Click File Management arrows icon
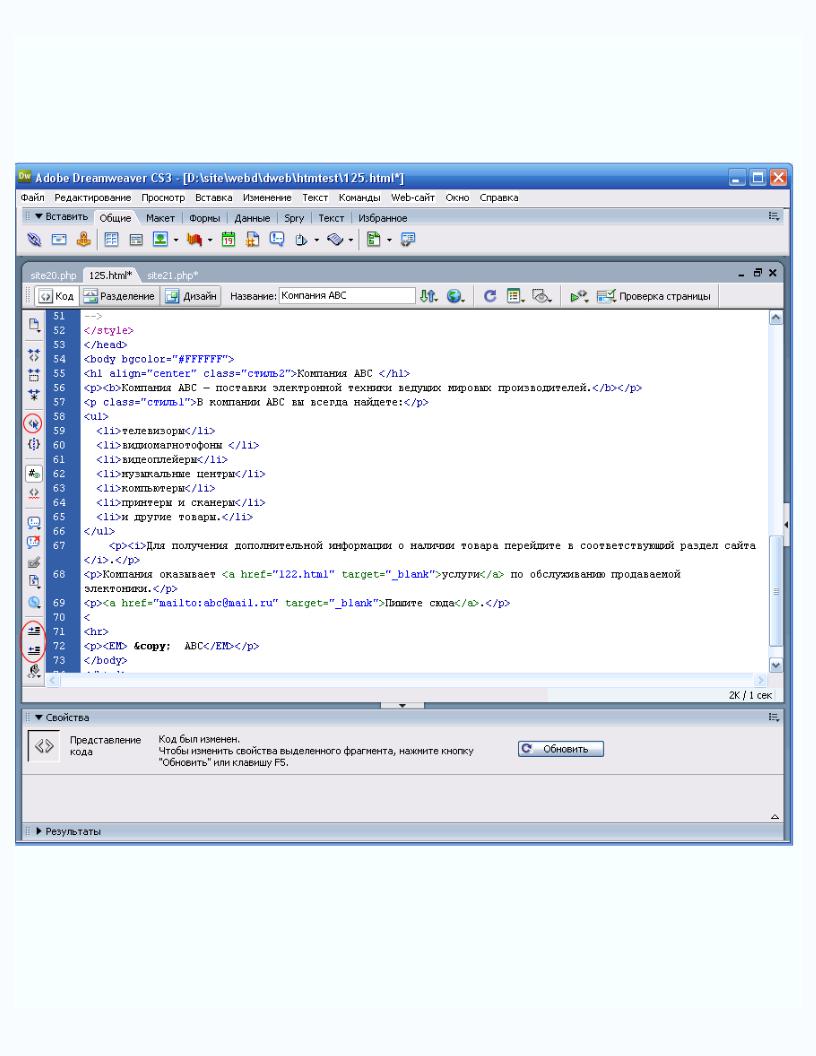 [428, 296]
